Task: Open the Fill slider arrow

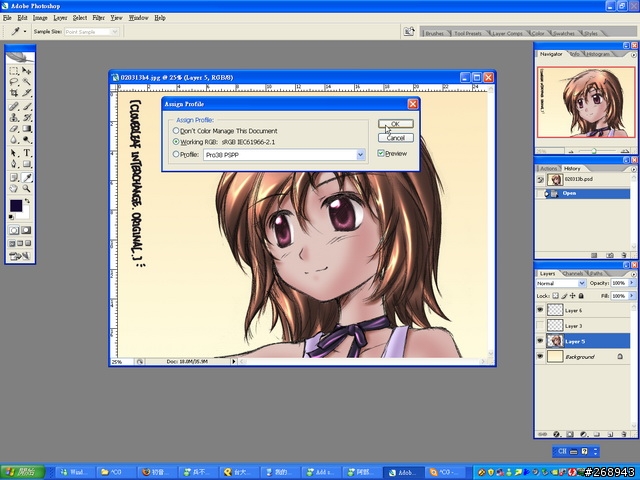Action: (632, 296)
